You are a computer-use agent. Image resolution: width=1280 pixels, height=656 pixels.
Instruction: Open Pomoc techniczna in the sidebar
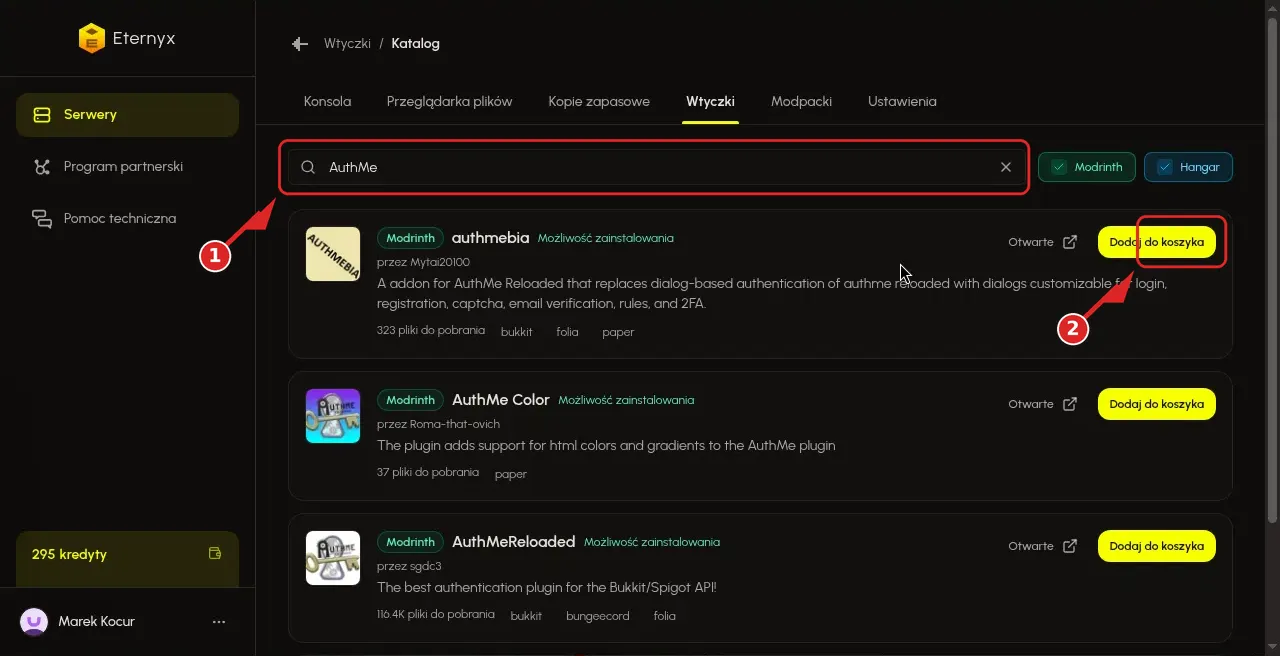click(127, 219)
